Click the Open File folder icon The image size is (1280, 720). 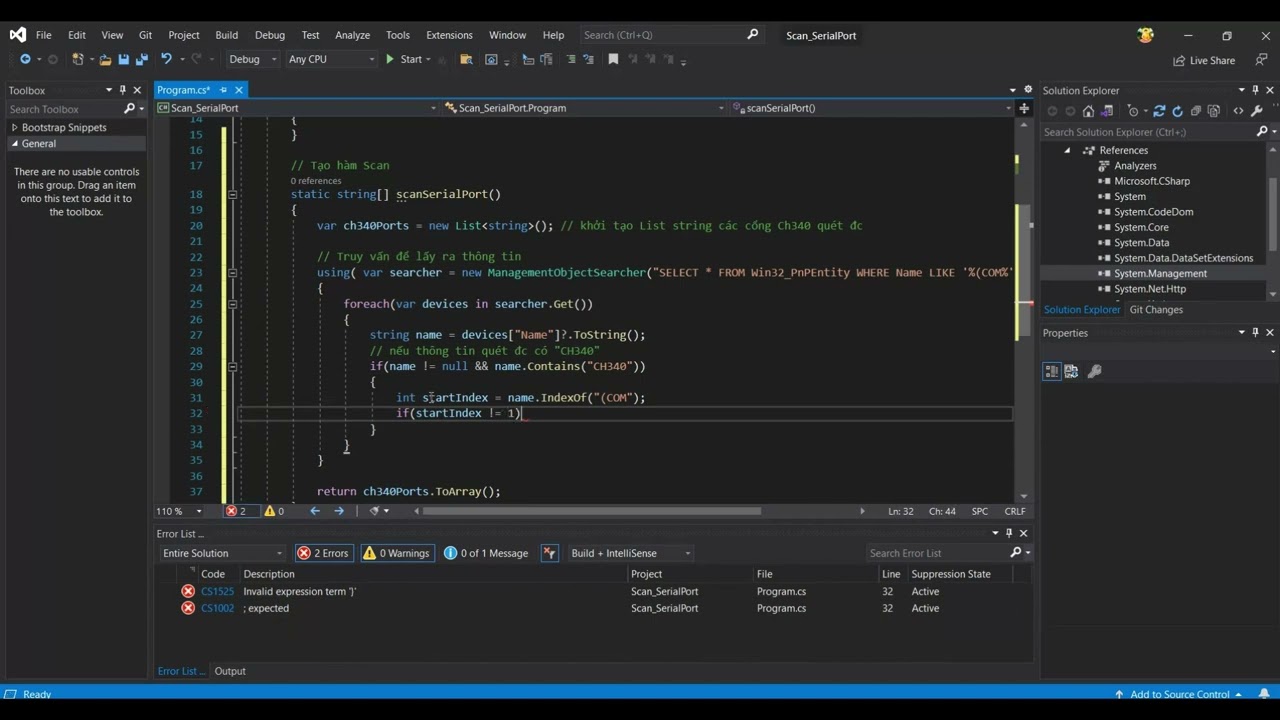pyautogui.click(x=105, y=60)
